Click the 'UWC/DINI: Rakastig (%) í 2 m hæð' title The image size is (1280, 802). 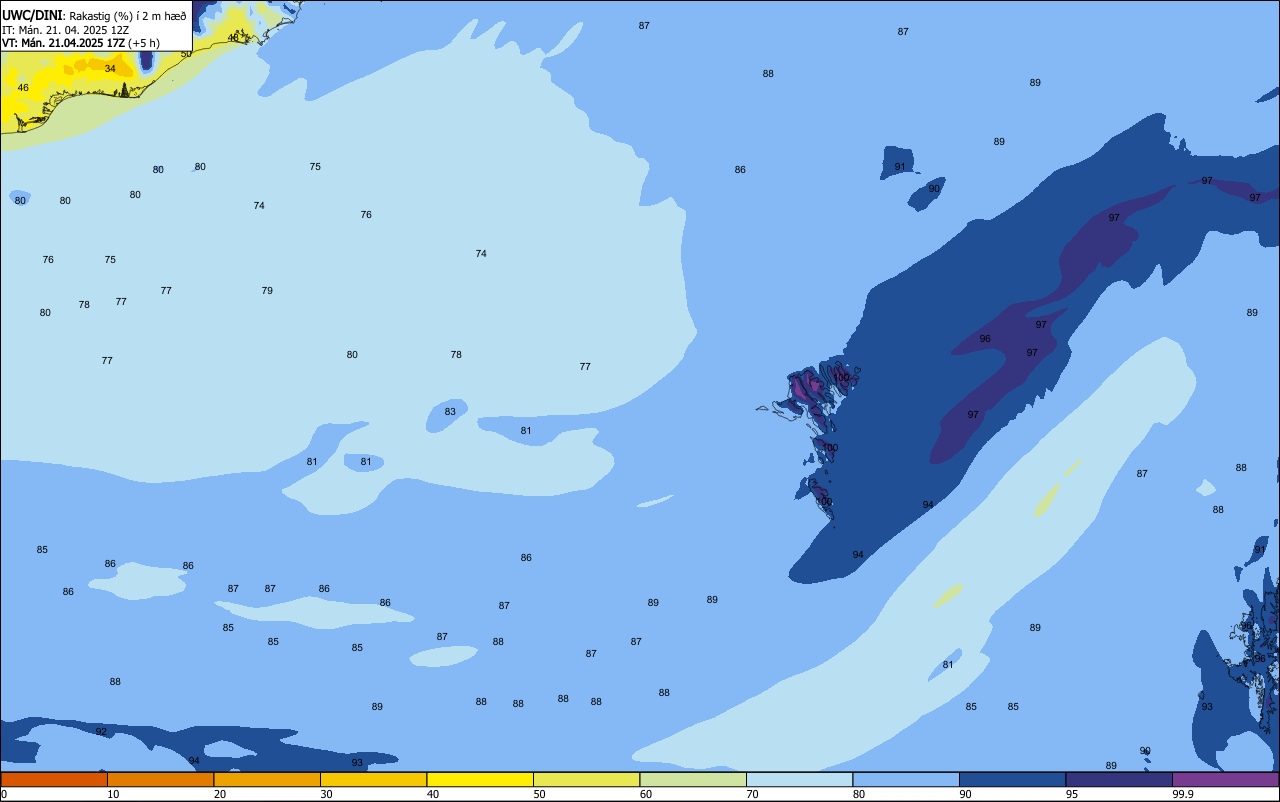[x=94, y=16]
